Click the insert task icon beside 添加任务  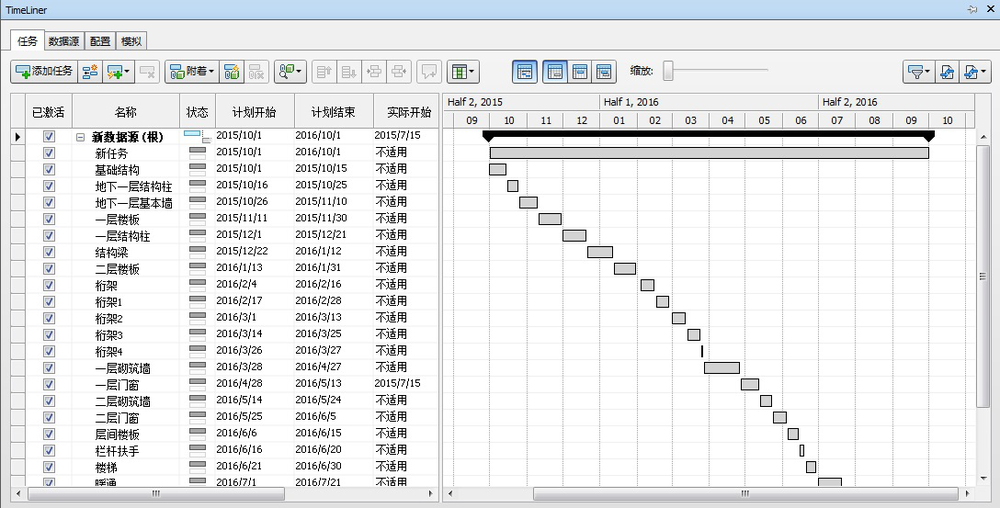coord(90,72)
